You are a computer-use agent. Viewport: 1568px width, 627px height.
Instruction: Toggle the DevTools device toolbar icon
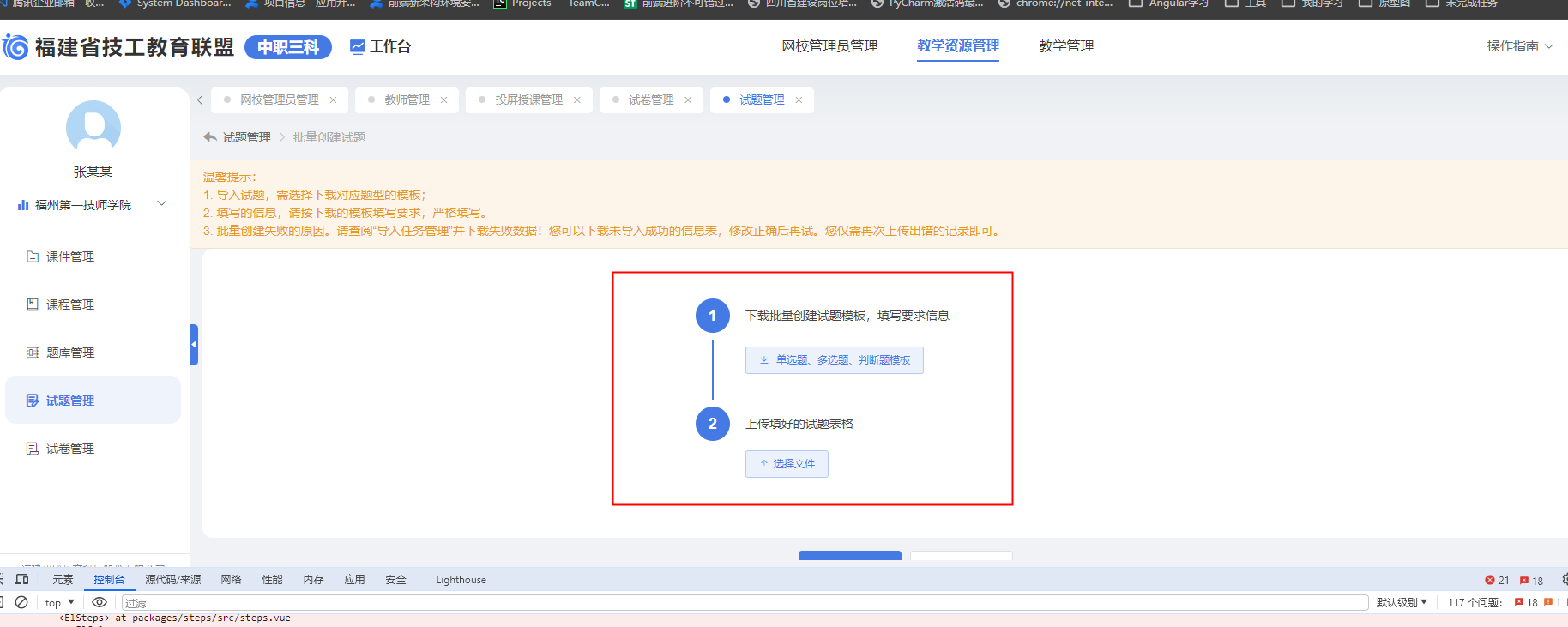click(x=22, y=580)
